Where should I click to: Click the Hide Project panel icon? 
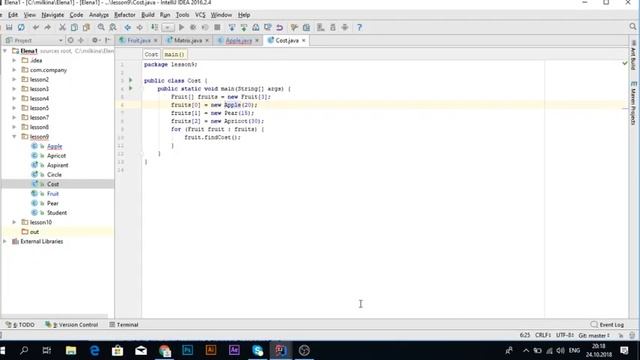tap(107, 40)
